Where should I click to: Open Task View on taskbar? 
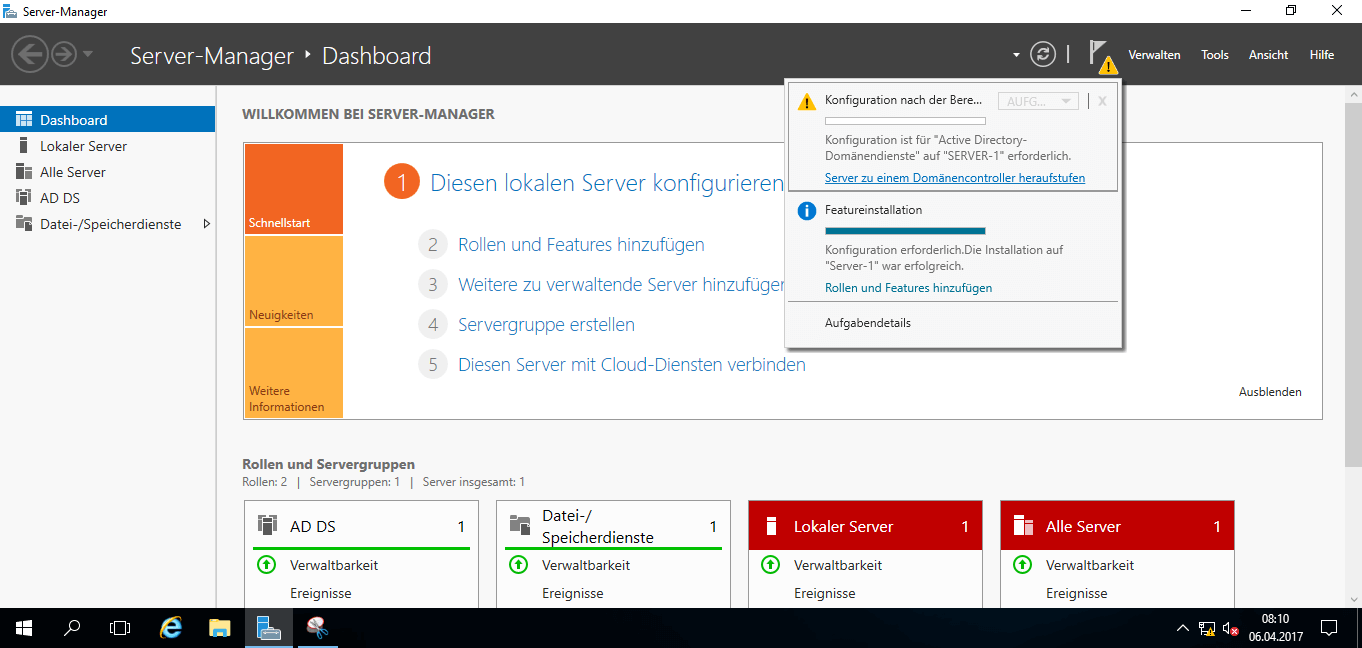(x=120, y=628)
